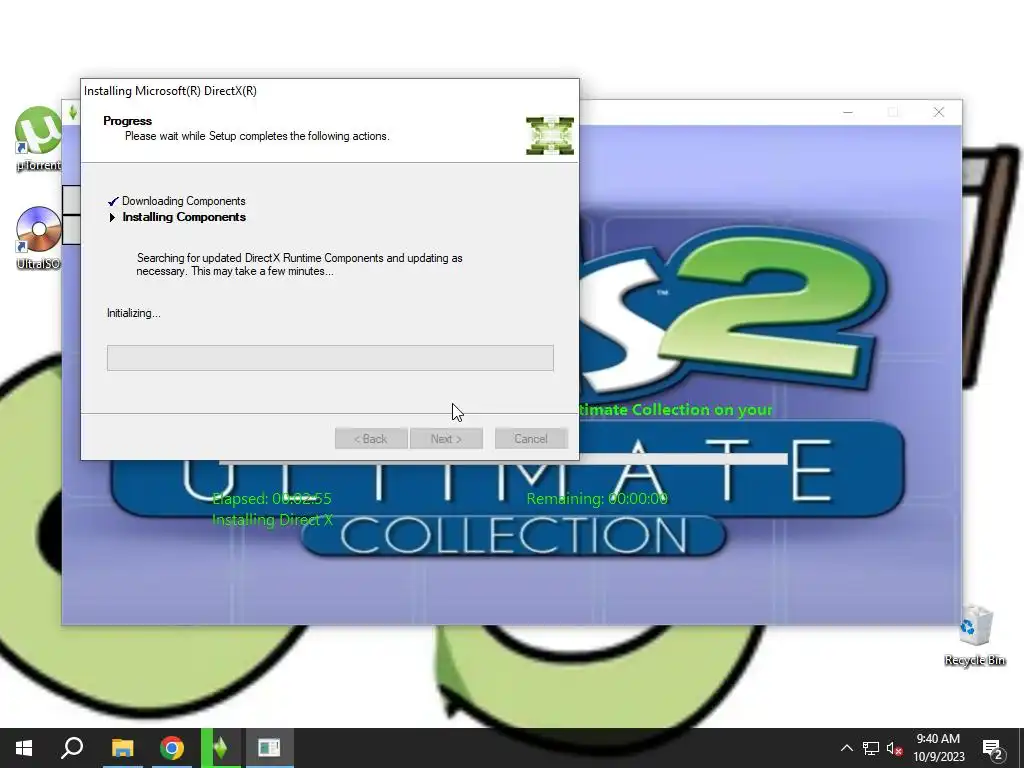1024x768 pixels.
Task: Click 'Installing Direct X' status text in installer
Action: 272,520
